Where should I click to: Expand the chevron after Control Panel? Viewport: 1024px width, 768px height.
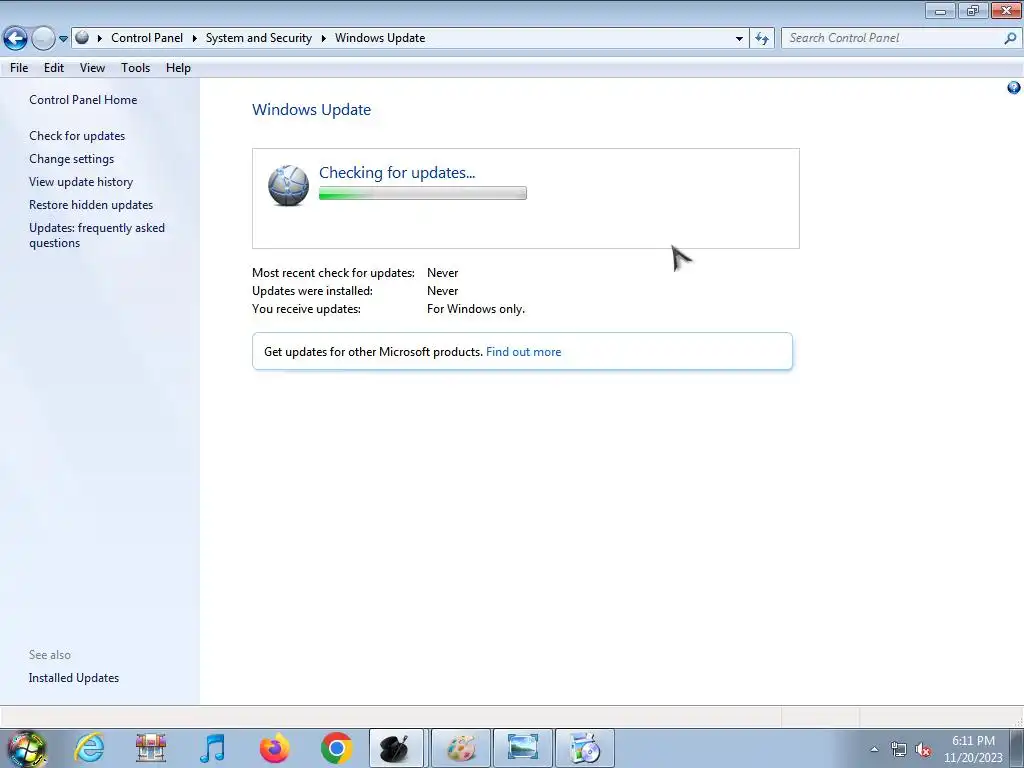[x=195, y=39]
